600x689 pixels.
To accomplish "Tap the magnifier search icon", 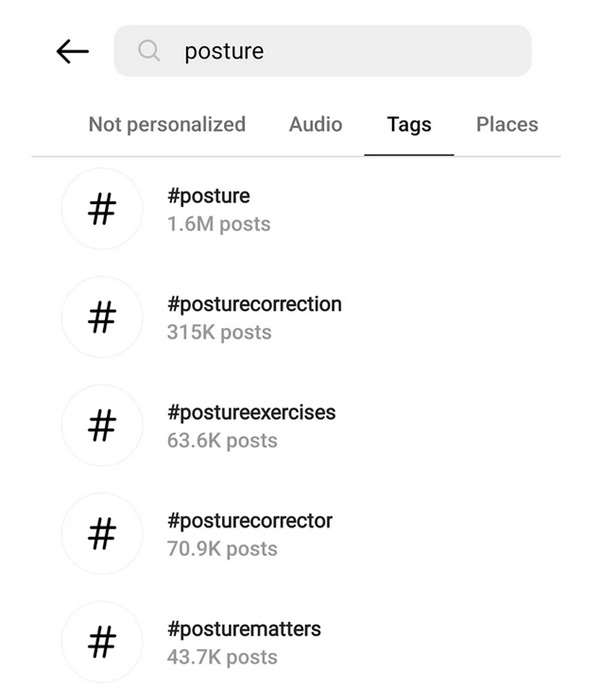I will (x=149, y=51).
